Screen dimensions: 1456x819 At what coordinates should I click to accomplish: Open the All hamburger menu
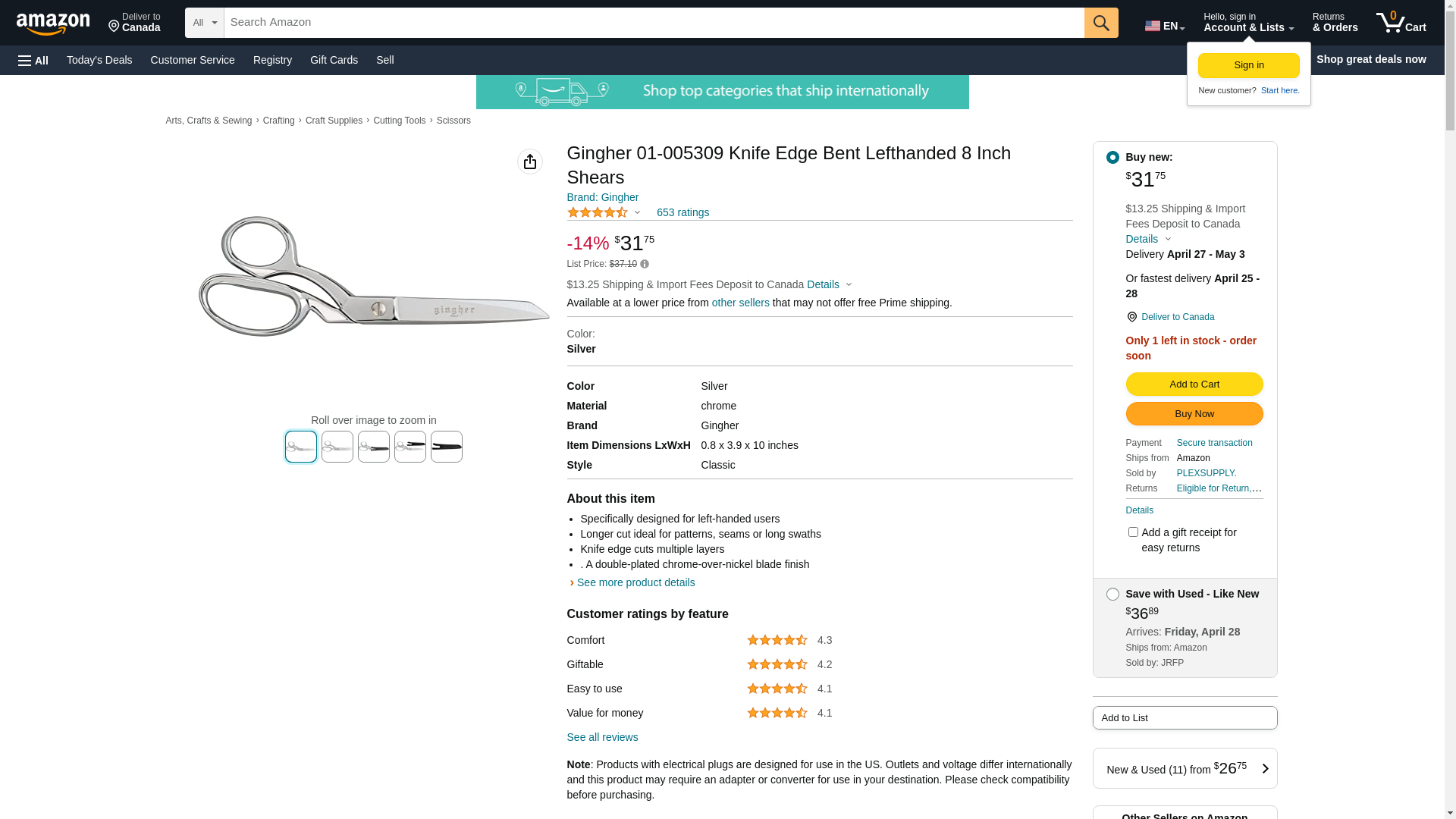coord(33,60)
